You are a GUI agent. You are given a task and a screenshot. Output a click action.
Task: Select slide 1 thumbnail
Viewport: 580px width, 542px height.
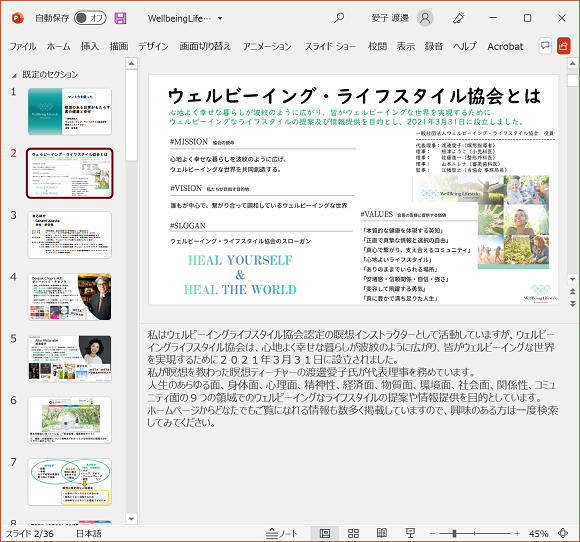70,111
